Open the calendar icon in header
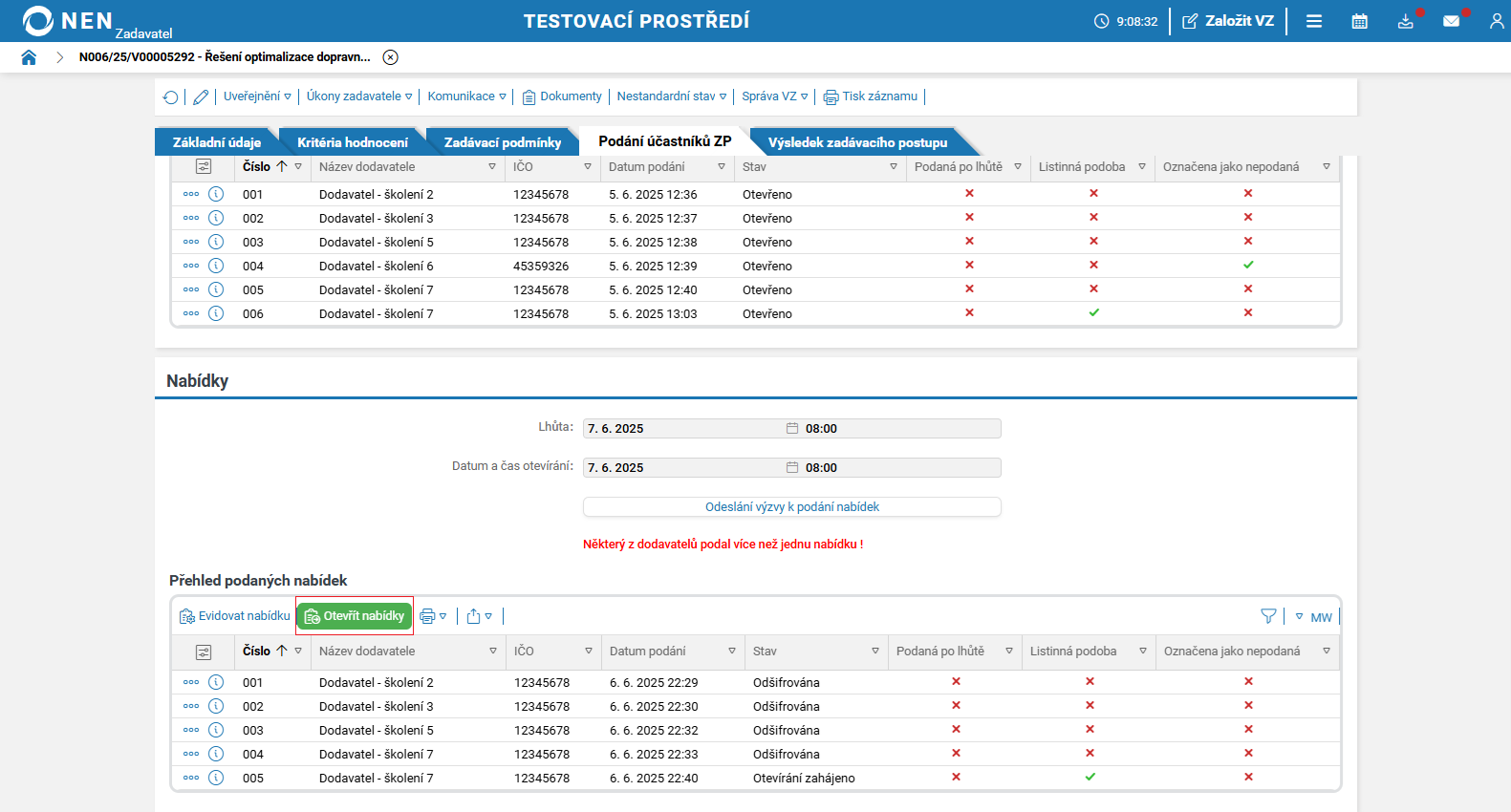1511x812 pixels. point(1359,21)
